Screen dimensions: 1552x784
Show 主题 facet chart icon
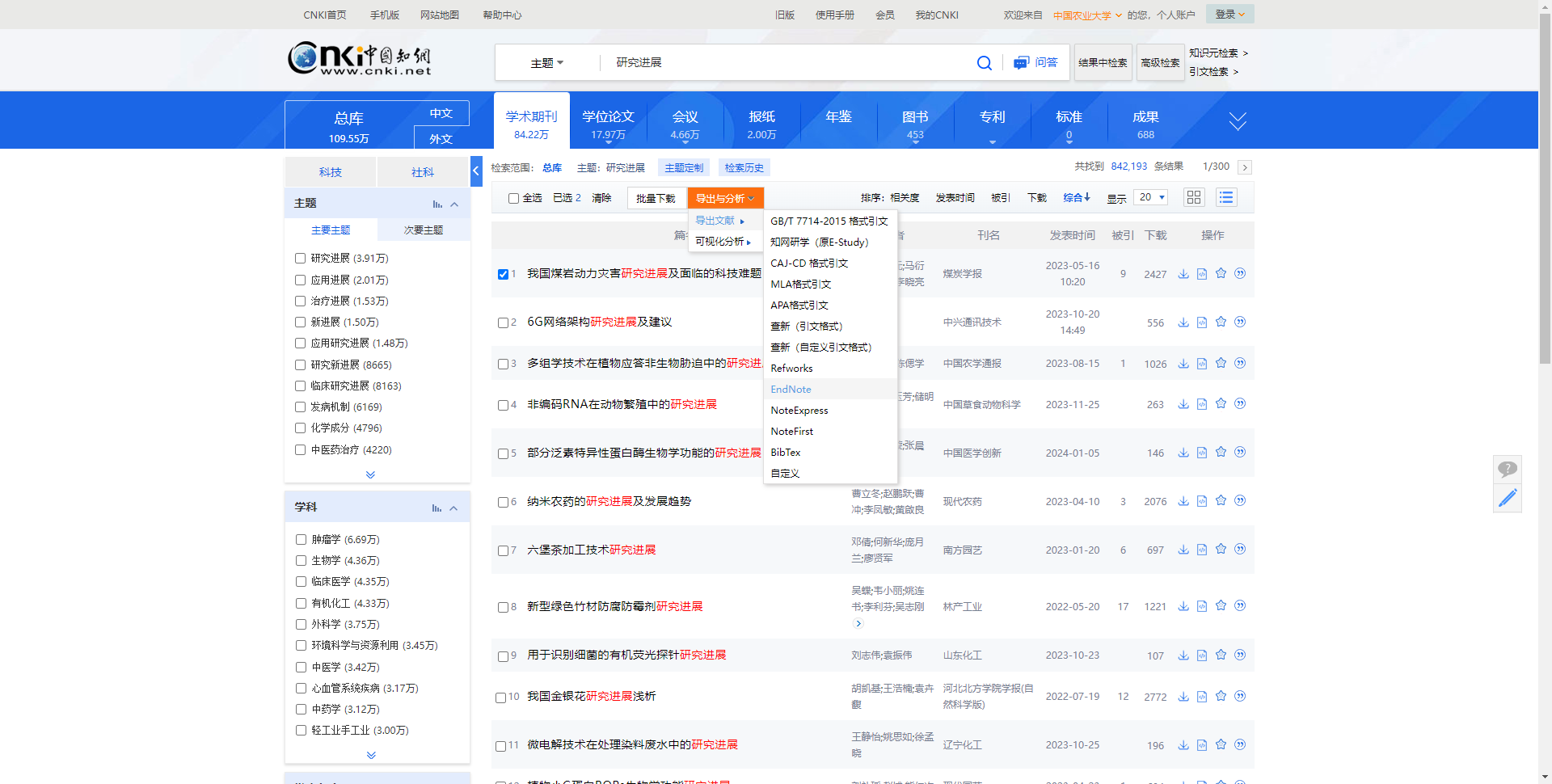pos(437,204)
